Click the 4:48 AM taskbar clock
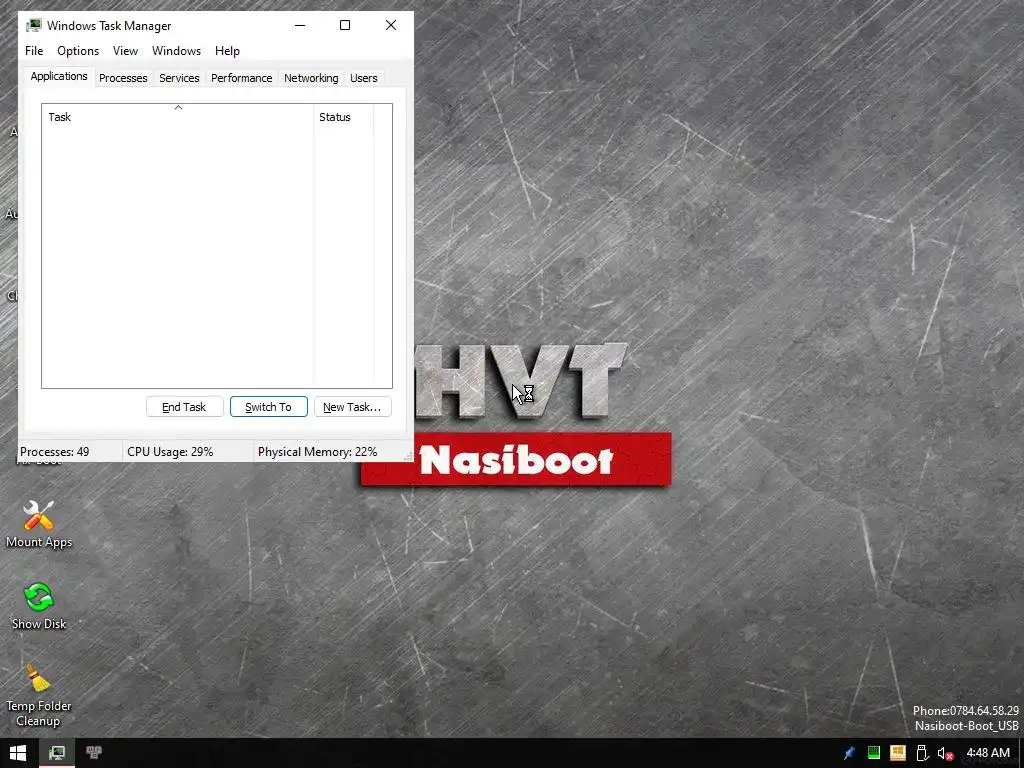 (988, 753)
